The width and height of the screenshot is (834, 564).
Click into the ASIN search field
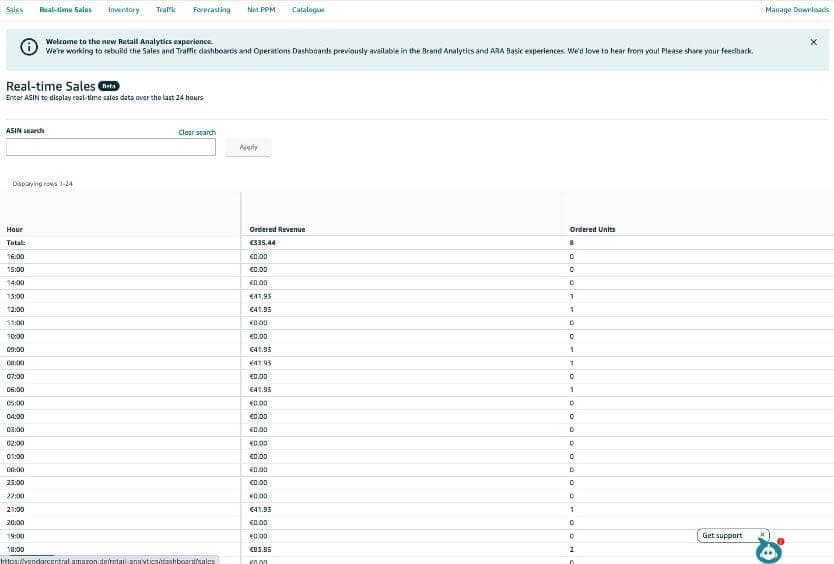pos(110,147)
